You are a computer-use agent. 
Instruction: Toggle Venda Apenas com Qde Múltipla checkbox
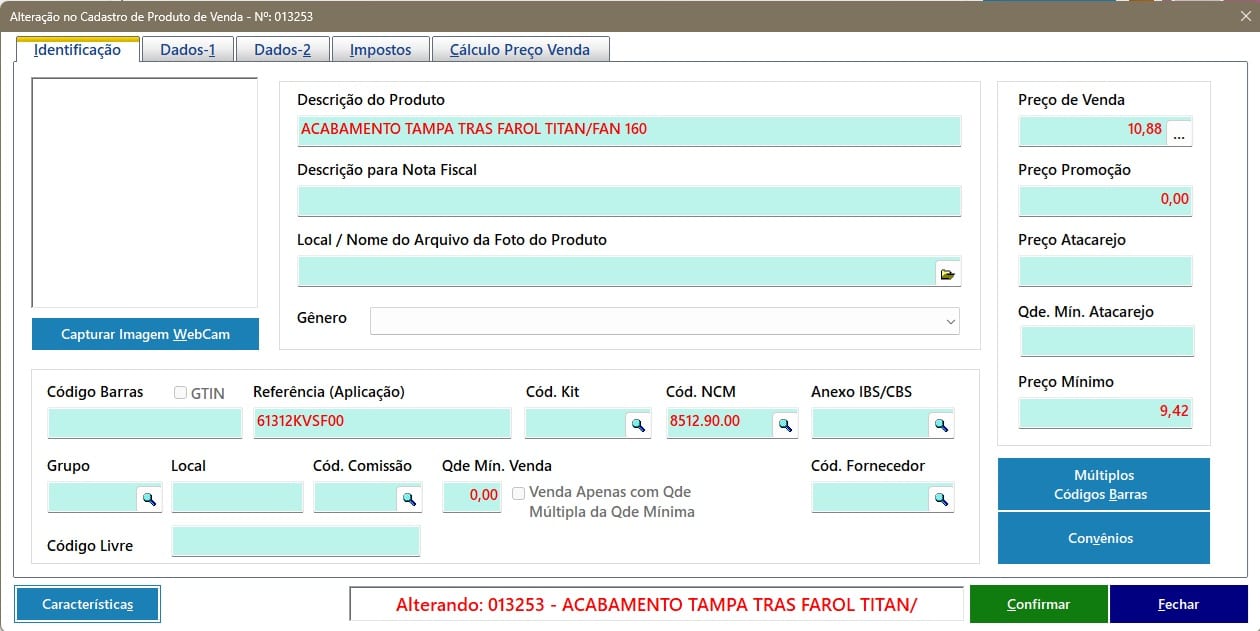click(519, 493)
